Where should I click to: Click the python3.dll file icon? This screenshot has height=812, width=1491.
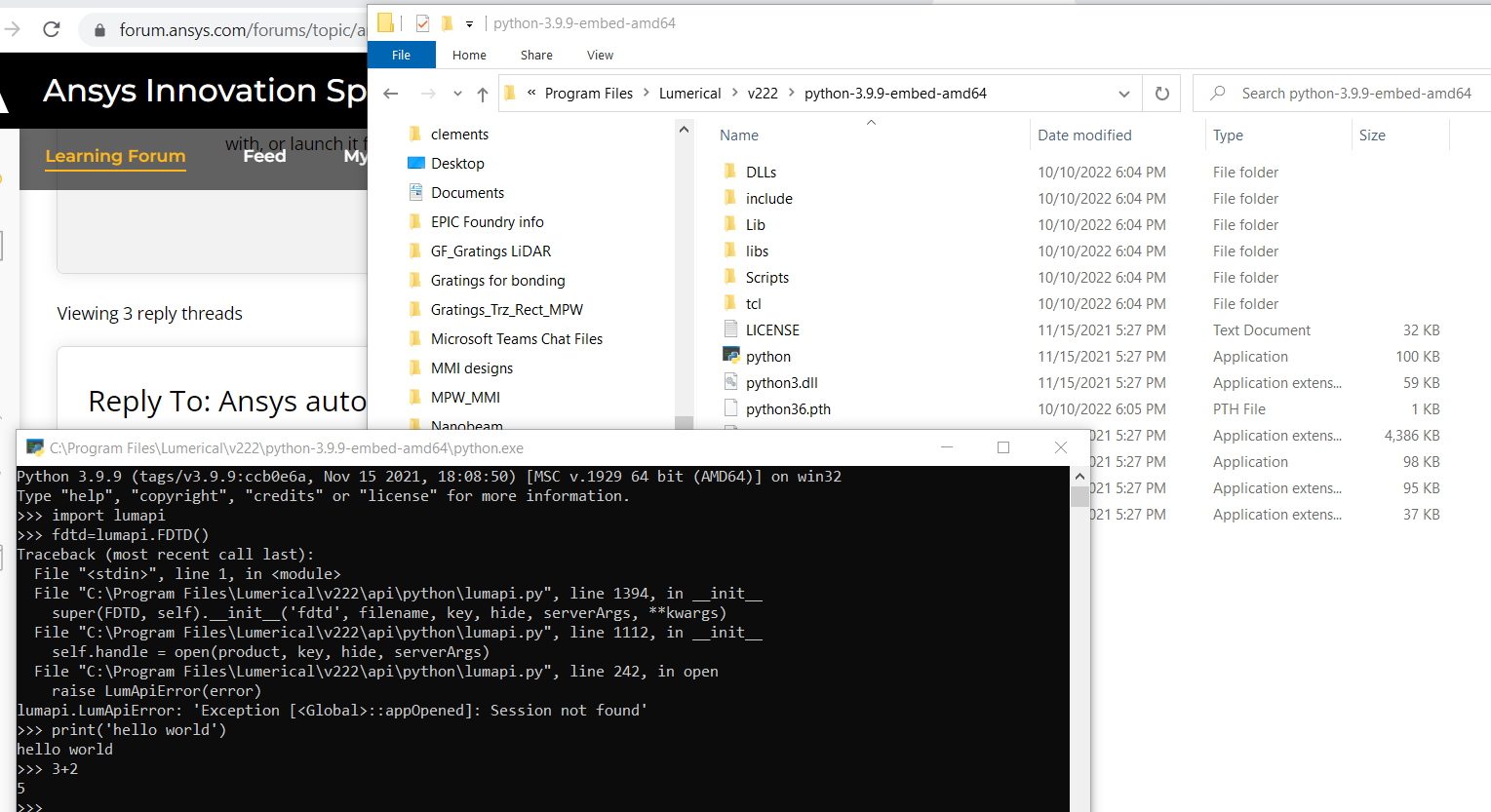(731, 382)
